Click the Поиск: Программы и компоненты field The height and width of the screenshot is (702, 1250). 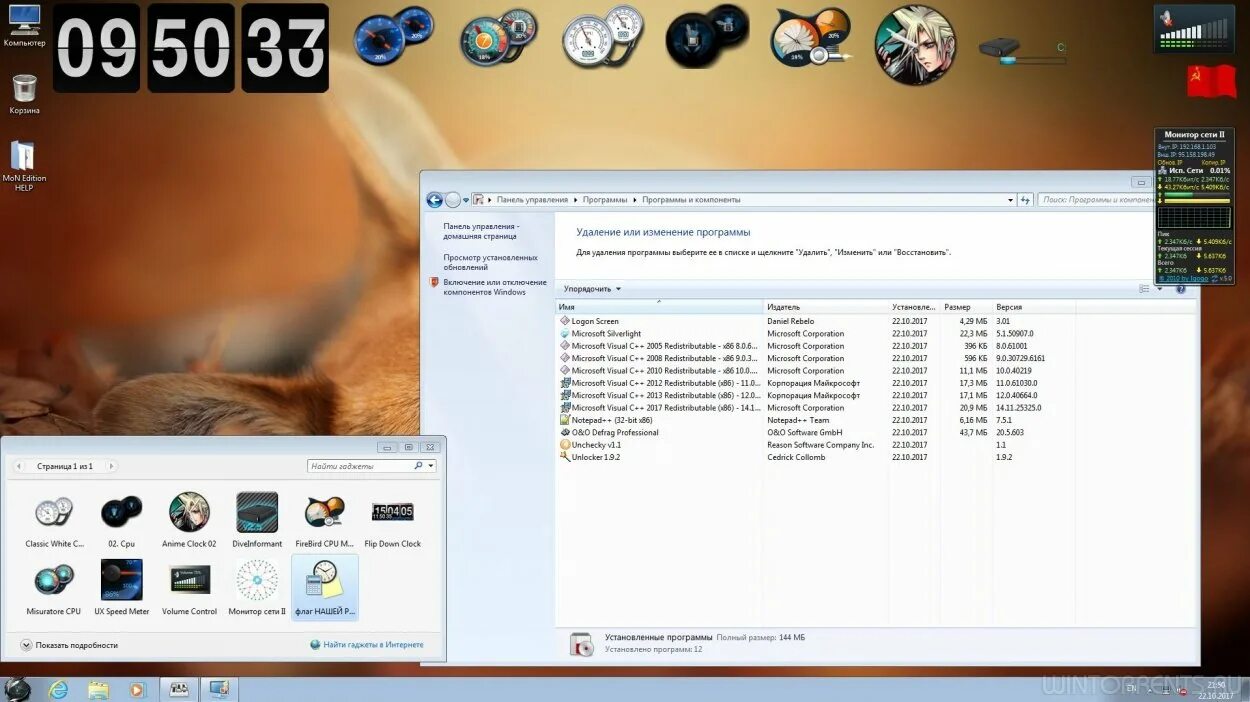1095,200
